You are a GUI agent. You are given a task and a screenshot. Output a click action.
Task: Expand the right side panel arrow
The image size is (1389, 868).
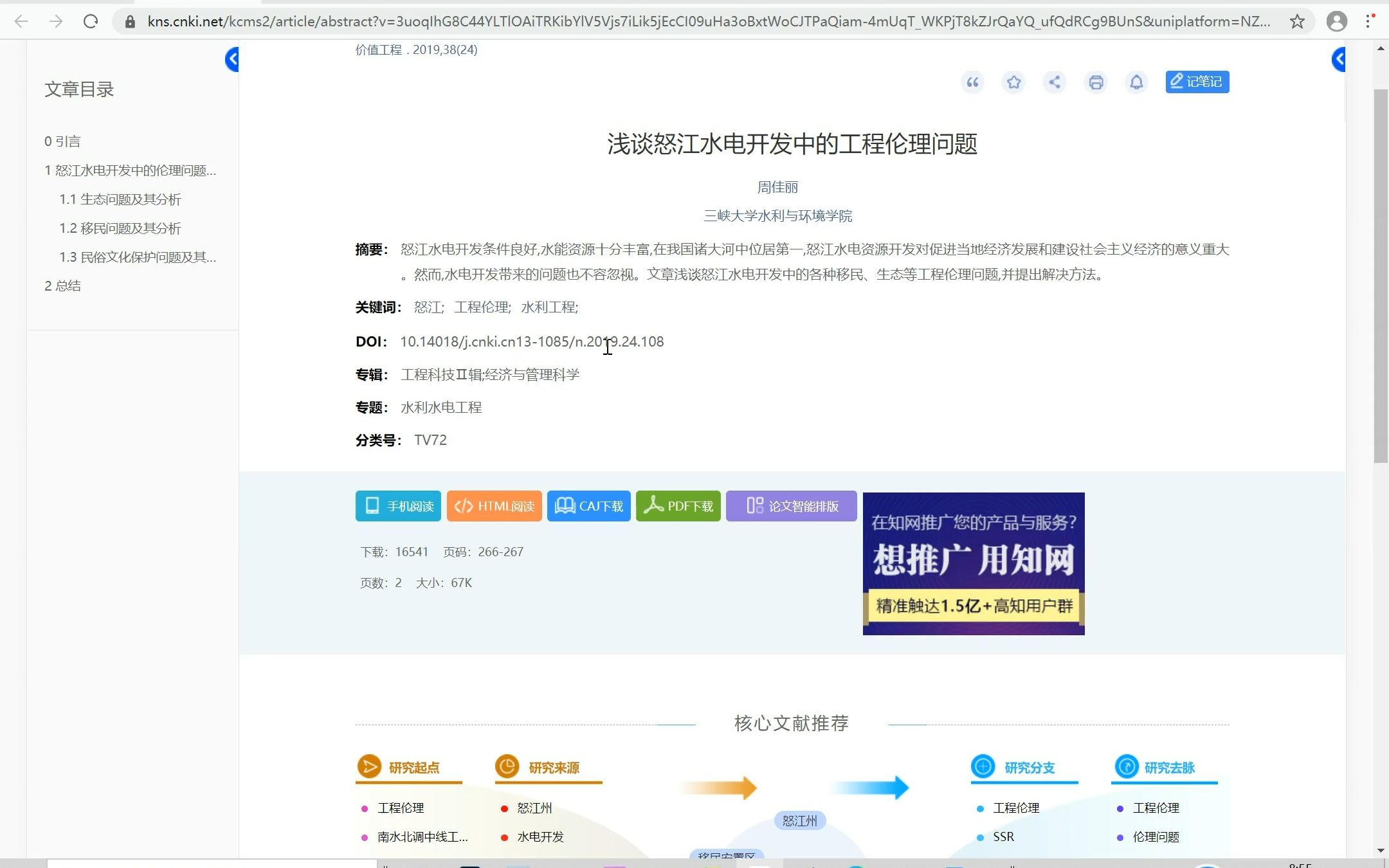click(1338, 59)
